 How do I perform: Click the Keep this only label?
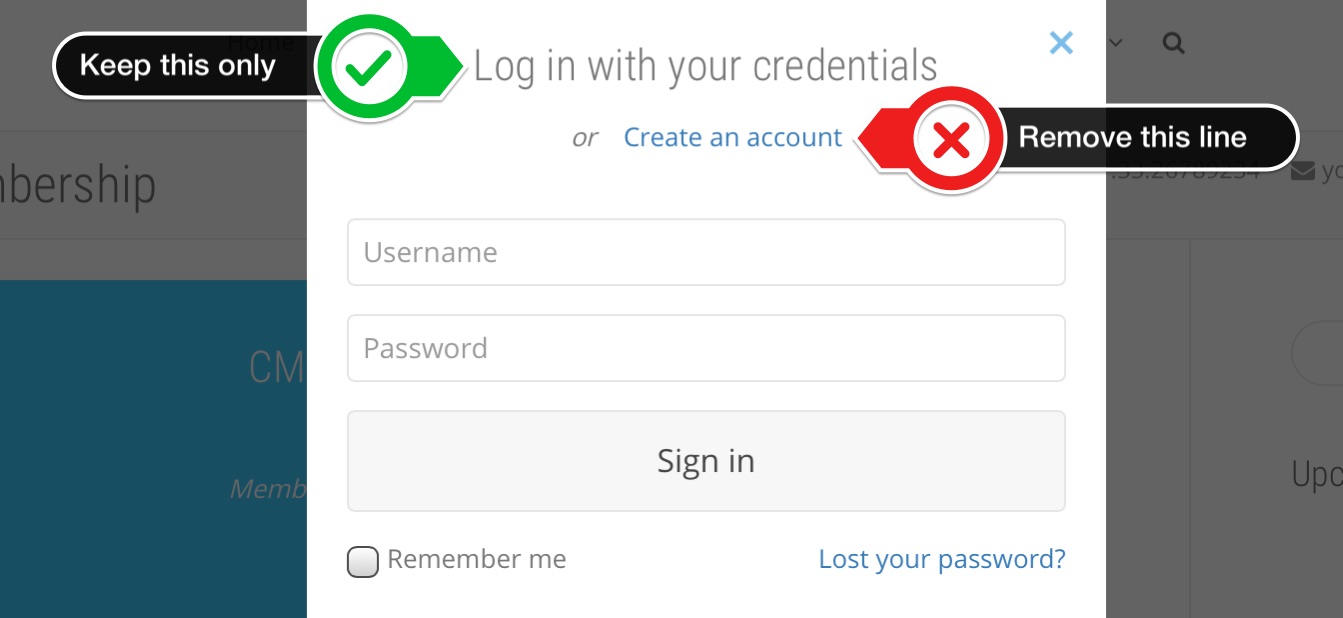(x=177, y=66)
